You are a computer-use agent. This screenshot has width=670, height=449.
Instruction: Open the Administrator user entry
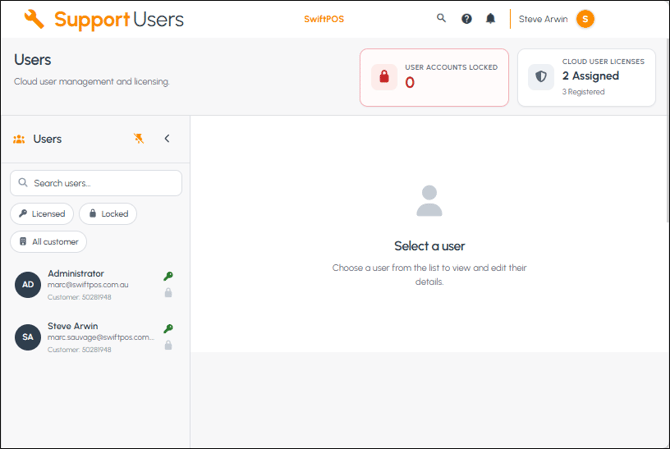coord(96,285)
